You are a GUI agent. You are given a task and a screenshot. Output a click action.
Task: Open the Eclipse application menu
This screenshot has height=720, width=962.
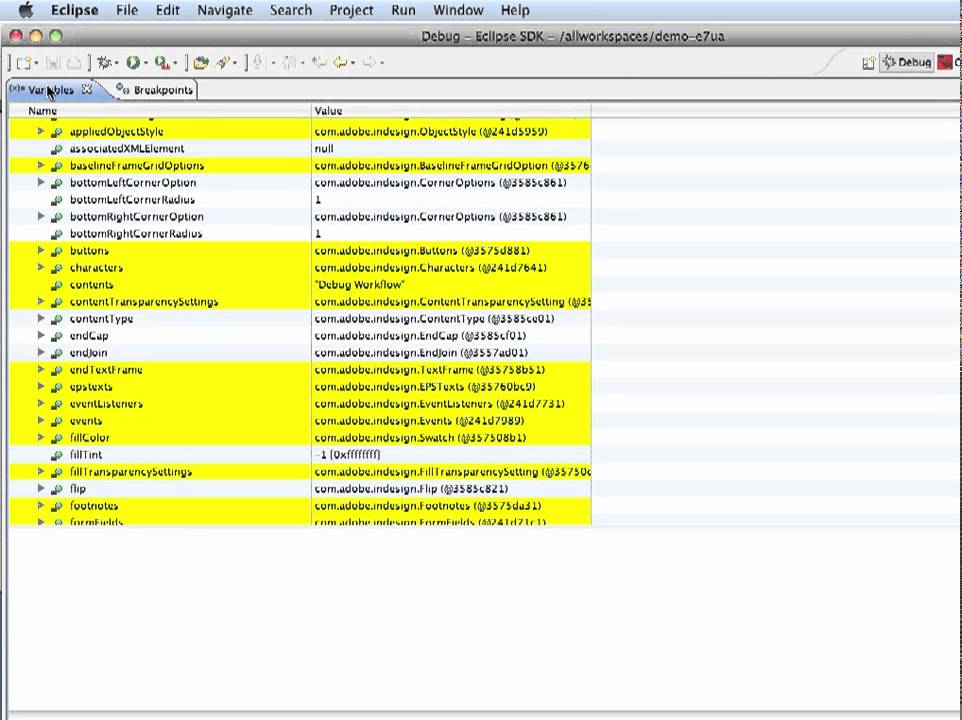coord(75,10)
